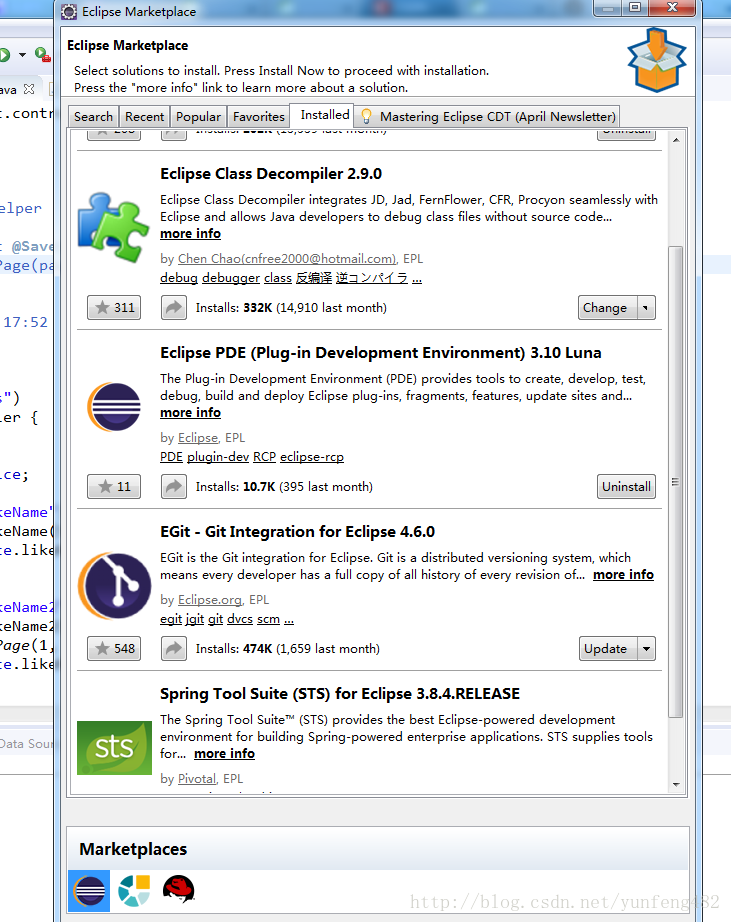Click Spring Tool Suite (STS) title
Screen dimensions: 731x922
pyautogui.click(x=340, y=694)
